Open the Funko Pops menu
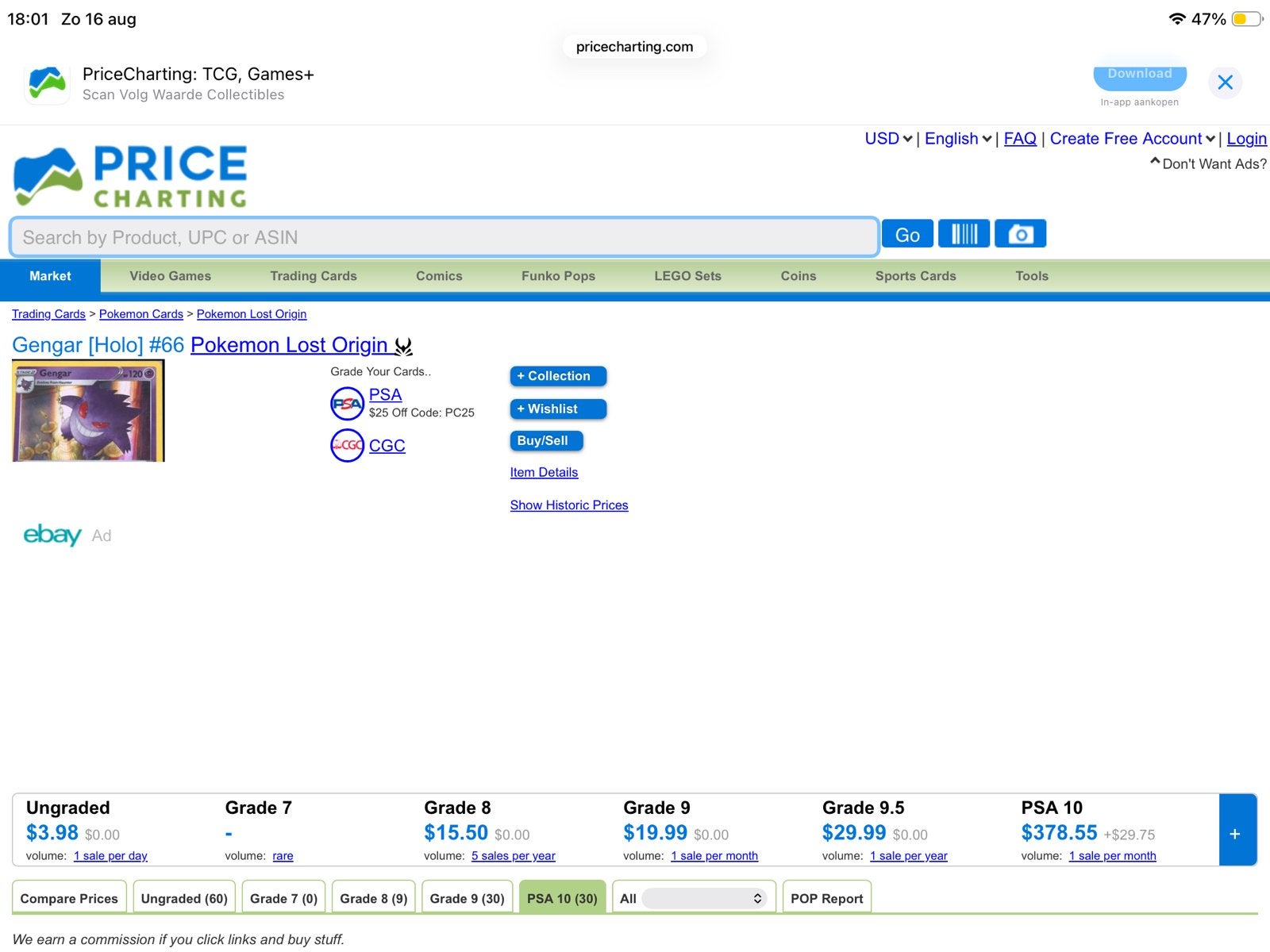Viewport: 1270px width, 952px height. (x=558, y=276)
